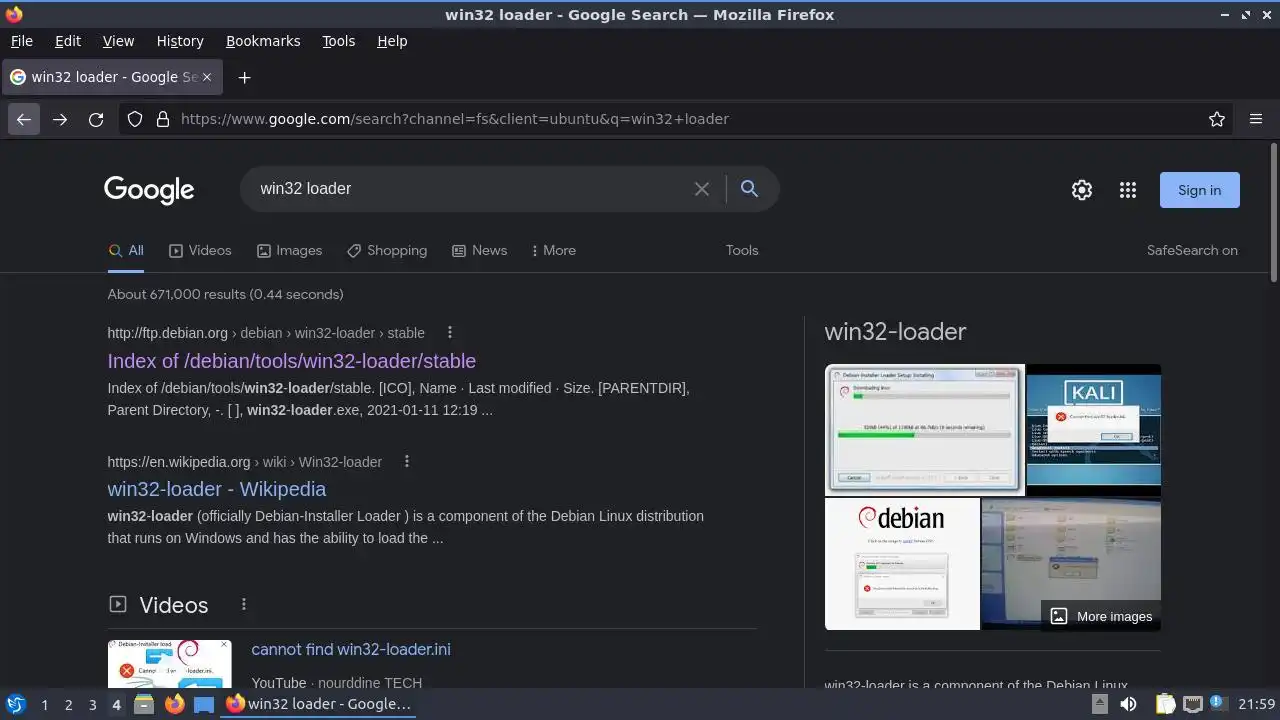Click the More images button
Image resolution: width=1280 pixels, height=720 pixels.
click(x=1101, y=616)
